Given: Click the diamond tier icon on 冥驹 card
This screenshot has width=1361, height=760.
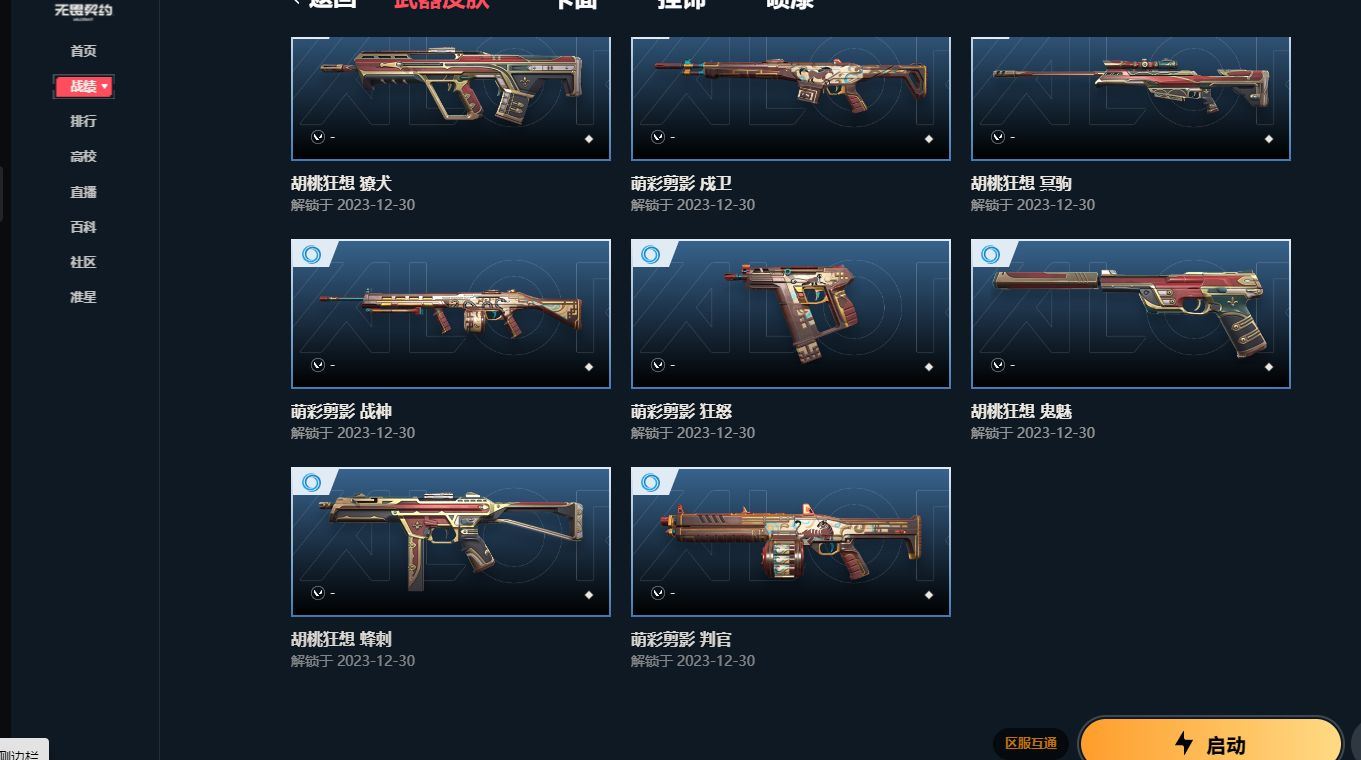Looking at the screenshot, I should [1269, 139].
